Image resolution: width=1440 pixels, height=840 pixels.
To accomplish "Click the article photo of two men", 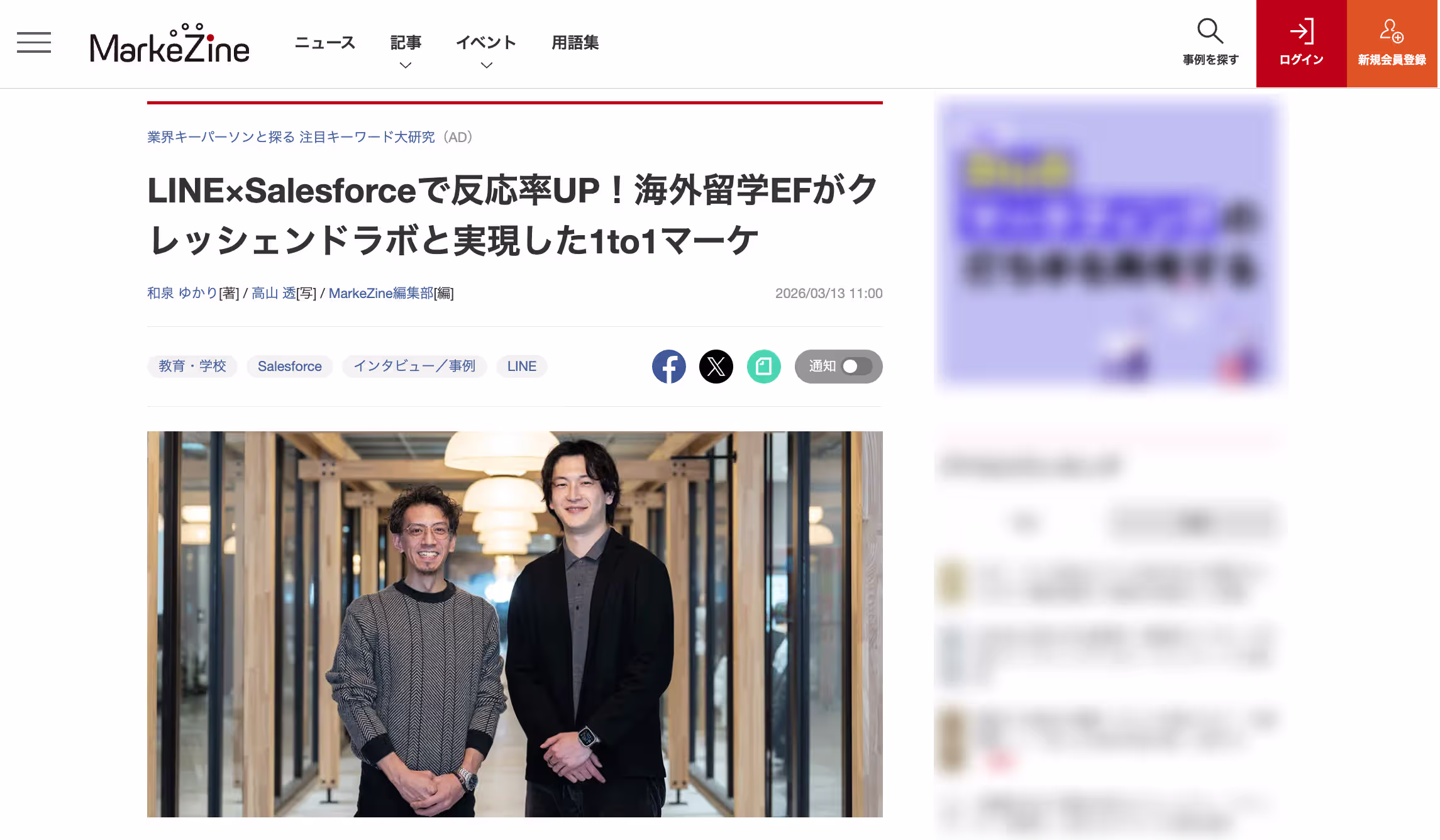I will click(x=515, y=624).
